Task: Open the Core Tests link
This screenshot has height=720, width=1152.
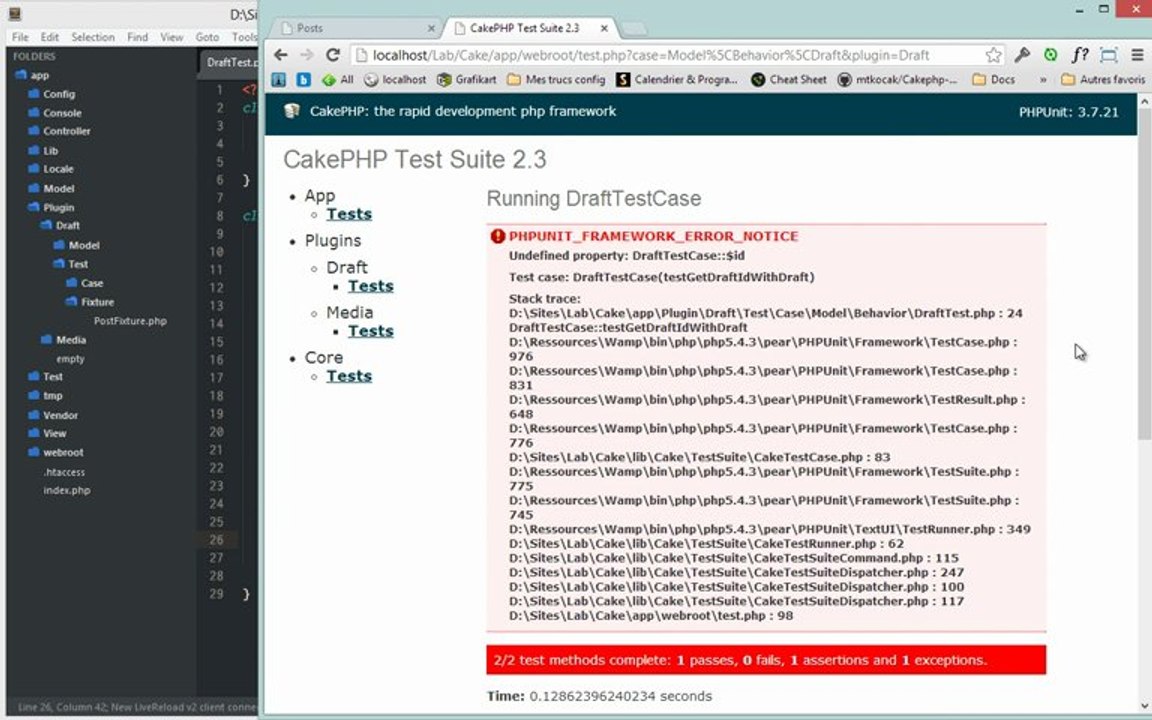Action: pyautogui.click(x=349, y=375)
